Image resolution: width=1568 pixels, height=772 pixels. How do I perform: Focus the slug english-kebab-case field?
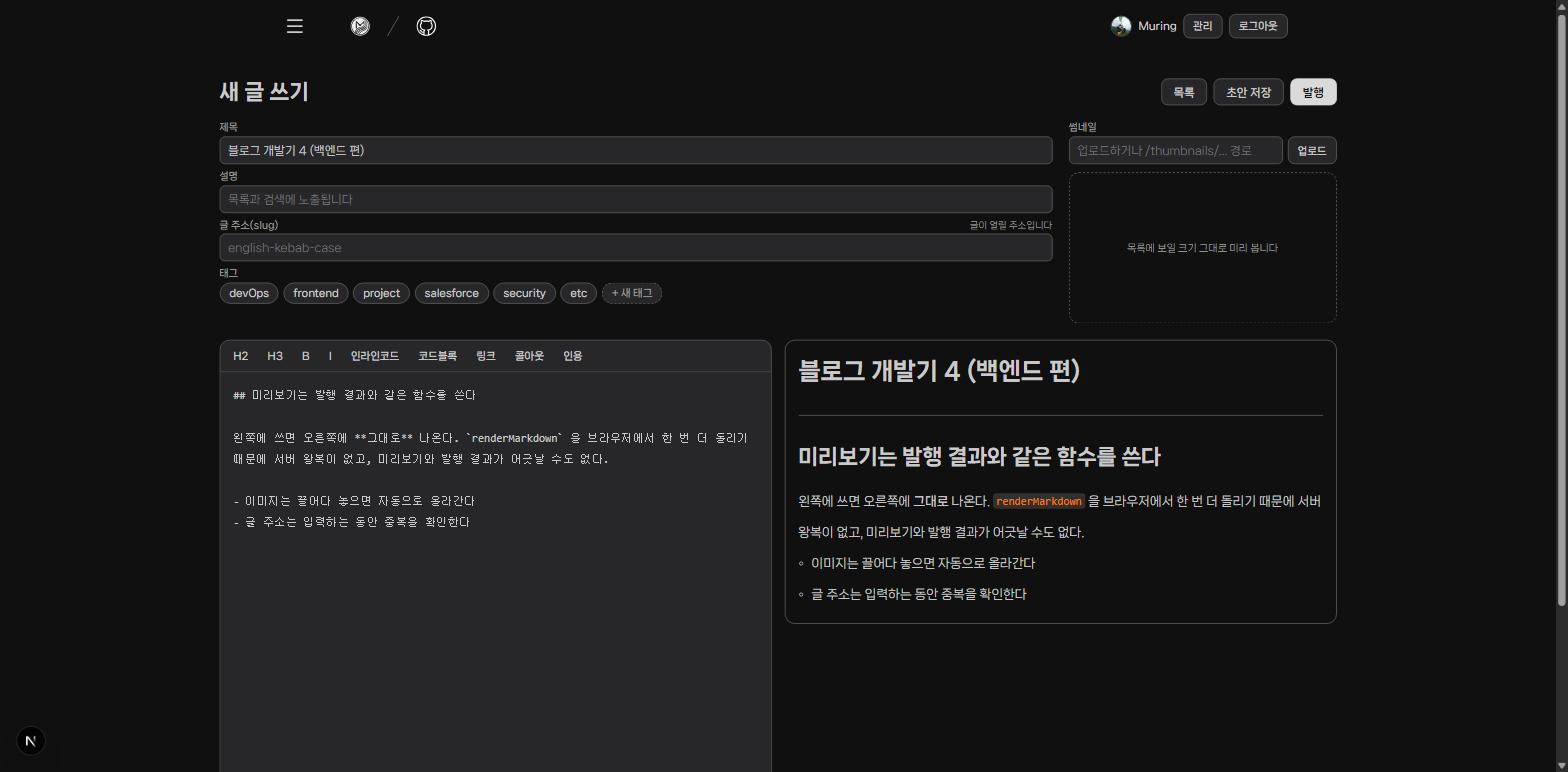point(636,248)
